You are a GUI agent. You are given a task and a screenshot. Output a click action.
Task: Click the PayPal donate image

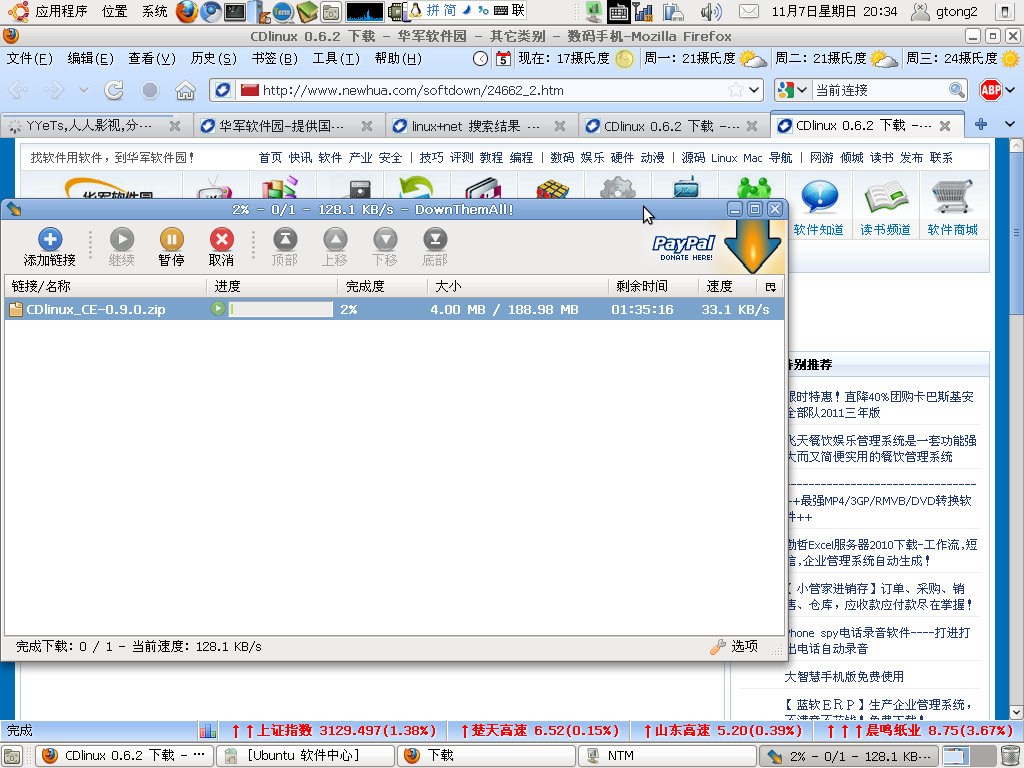click(x=684, y=248)
